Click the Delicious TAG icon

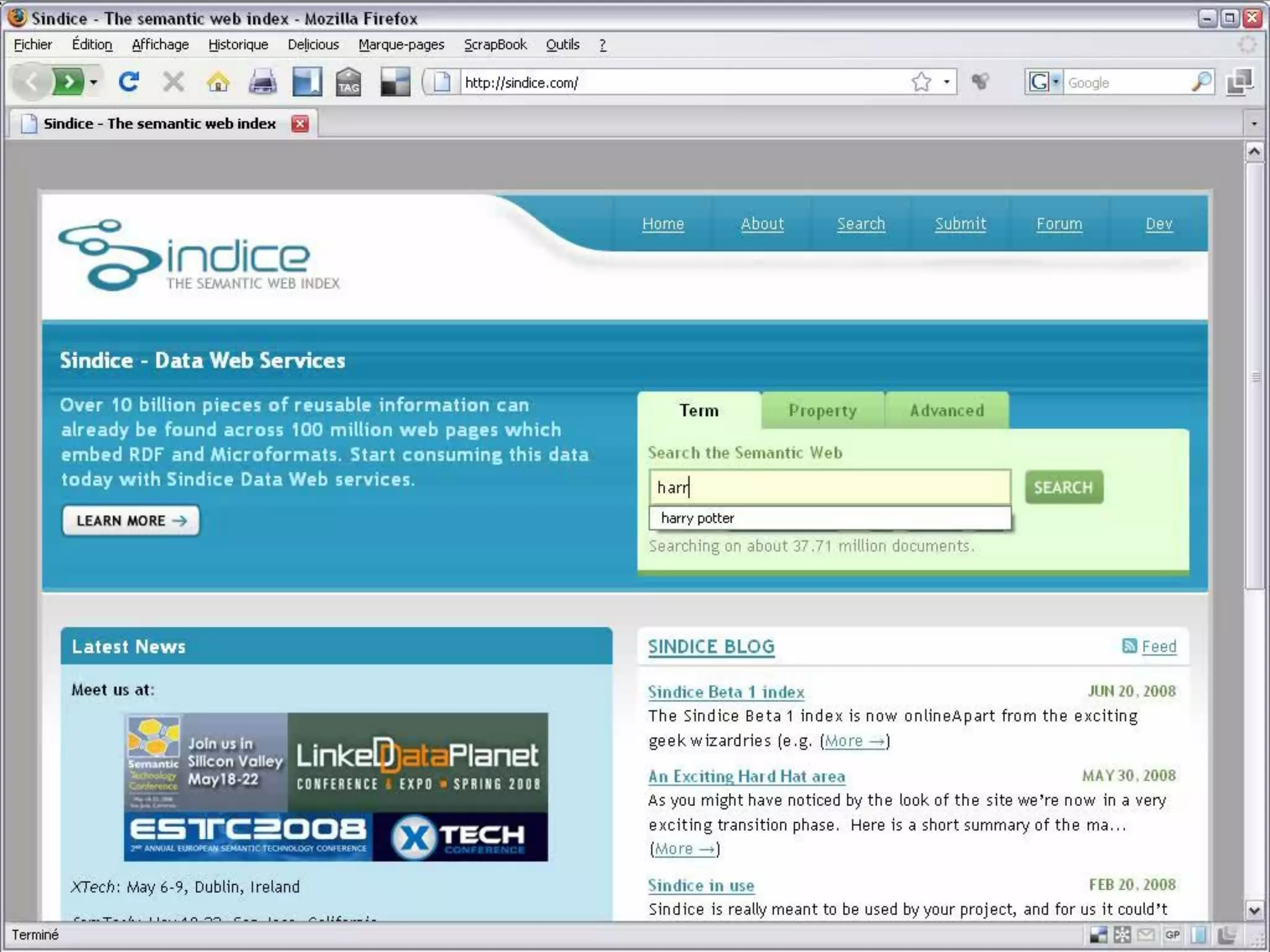(x=349, y=82)
